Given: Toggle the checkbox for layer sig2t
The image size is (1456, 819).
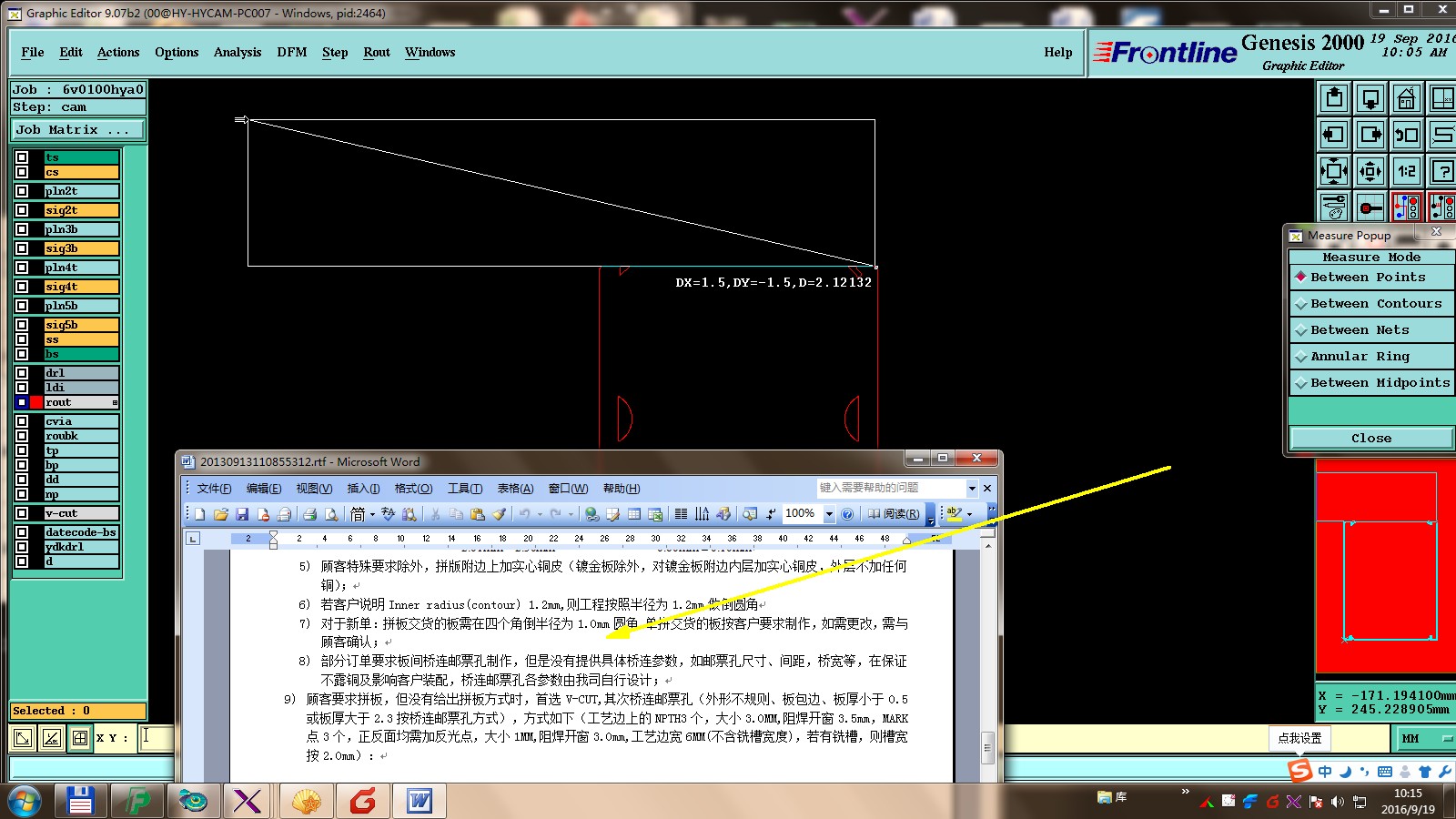Looking at the screenshot, I should (22, 210).
